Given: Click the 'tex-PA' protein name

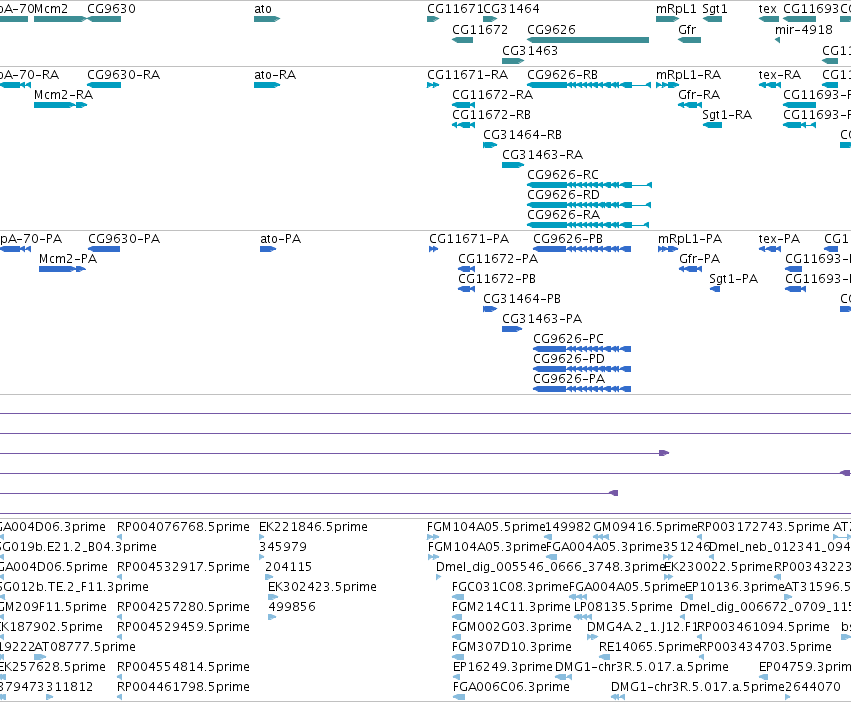Looking at the screenshot, I should 779,239.
